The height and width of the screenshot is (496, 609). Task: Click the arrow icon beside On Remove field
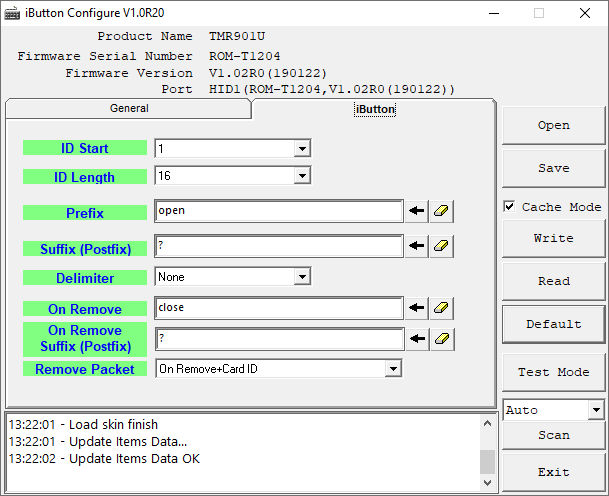pos(417,308)
